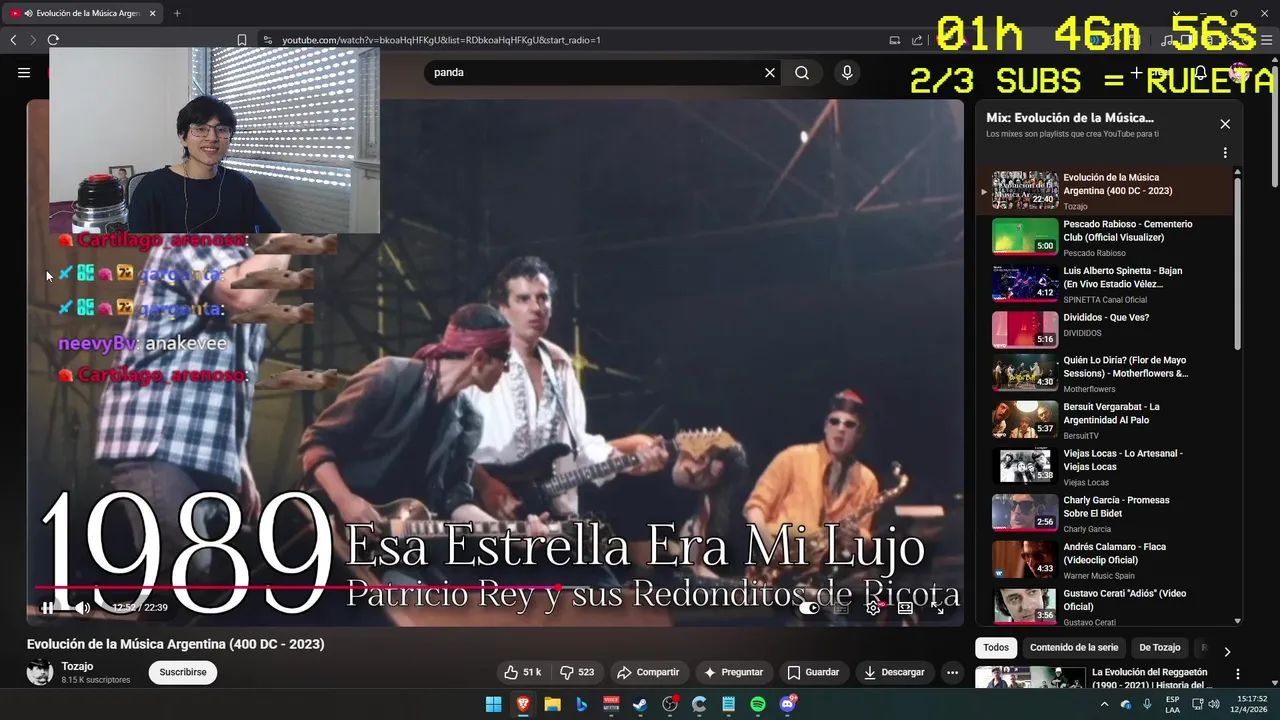
Task: Toggle the autoplay switch in the player
Action: [x=810, y=607]
